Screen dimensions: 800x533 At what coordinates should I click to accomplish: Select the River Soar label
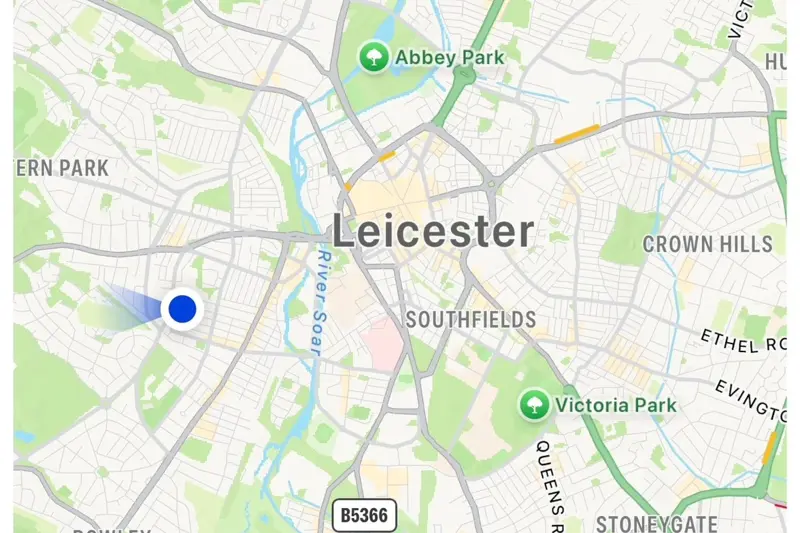320,302
